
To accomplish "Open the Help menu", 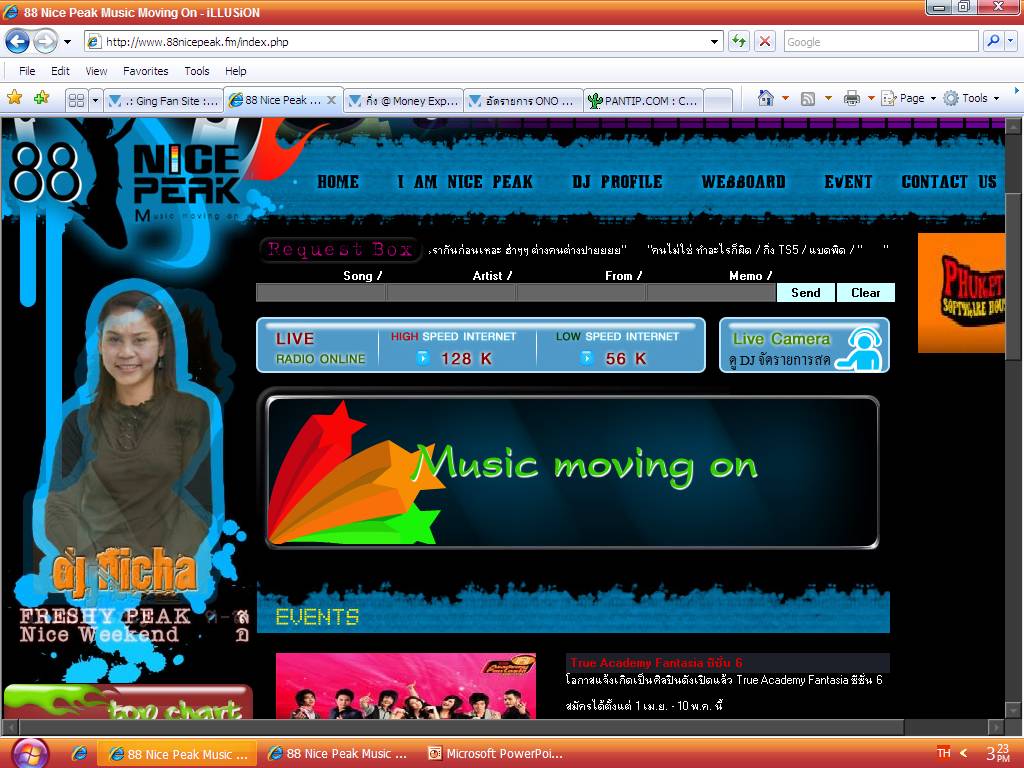I will click(x=236, y=71).
